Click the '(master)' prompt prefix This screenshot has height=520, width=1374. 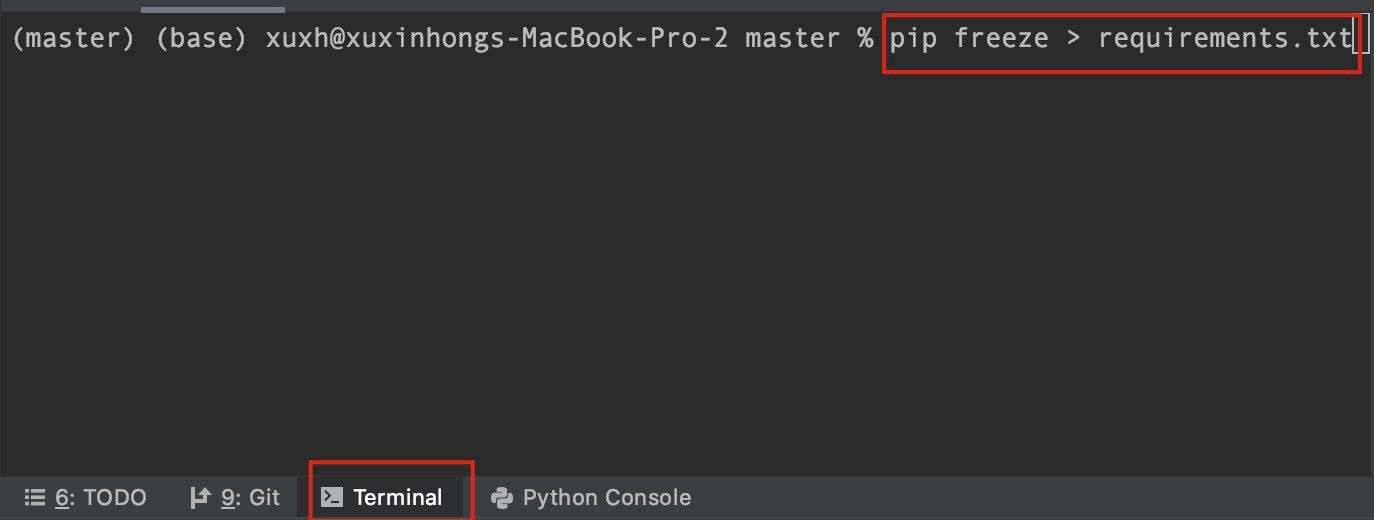[x=74, y=39]
